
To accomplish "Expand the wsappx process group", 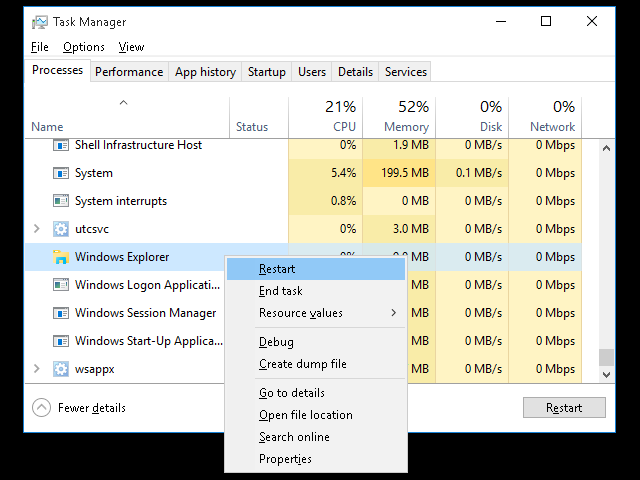I will click(x=37, y=369).
